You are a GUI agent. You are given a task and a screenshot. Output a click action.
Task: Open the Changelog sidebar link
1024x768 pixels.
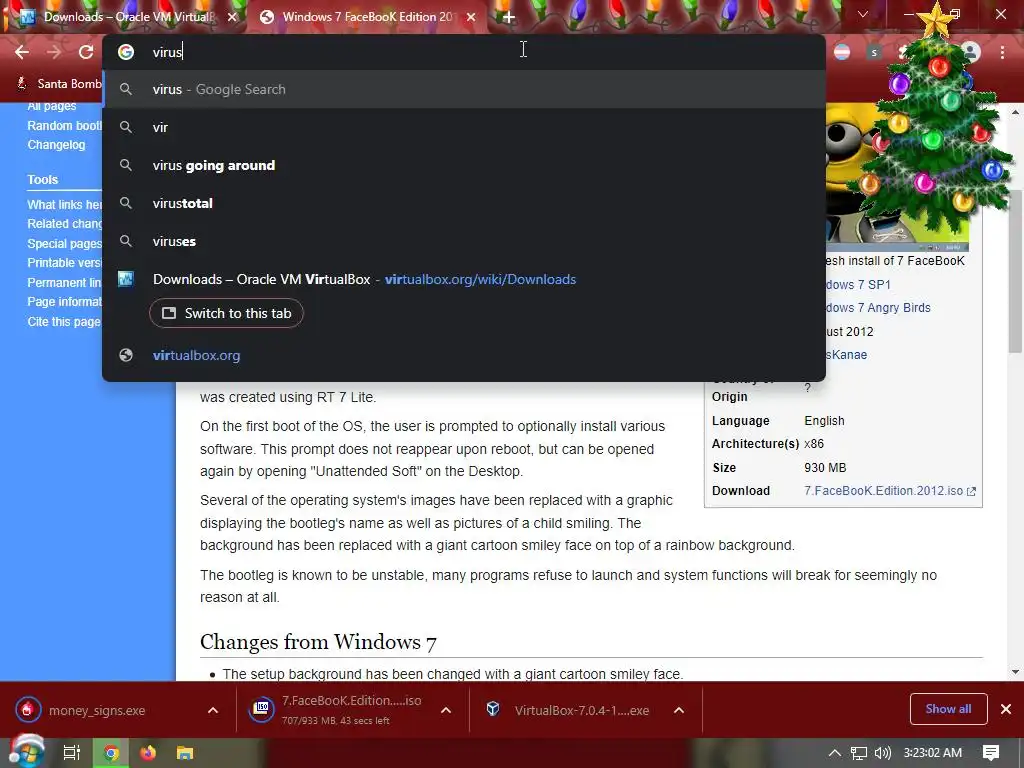pyautogui.click(x=56, y=144)
